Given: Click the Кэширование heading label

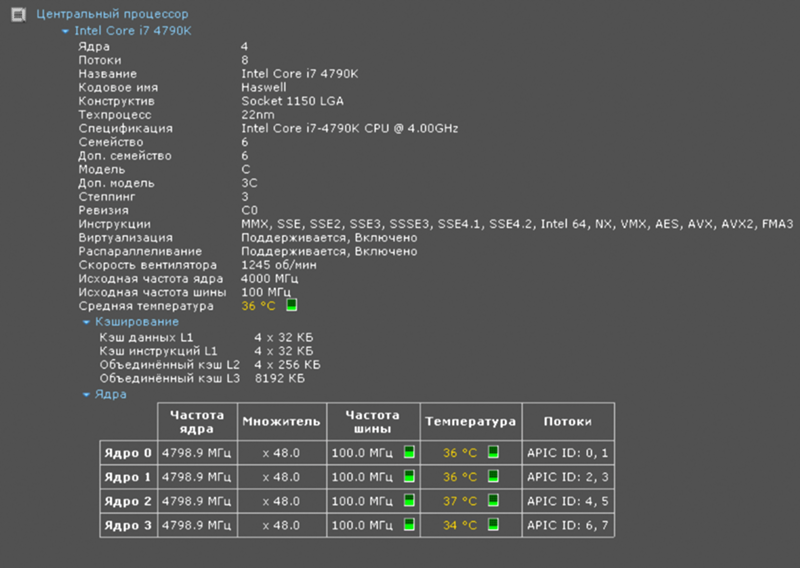Looking at the screenshot, I should pyautogui.click(x=137, y=322).
